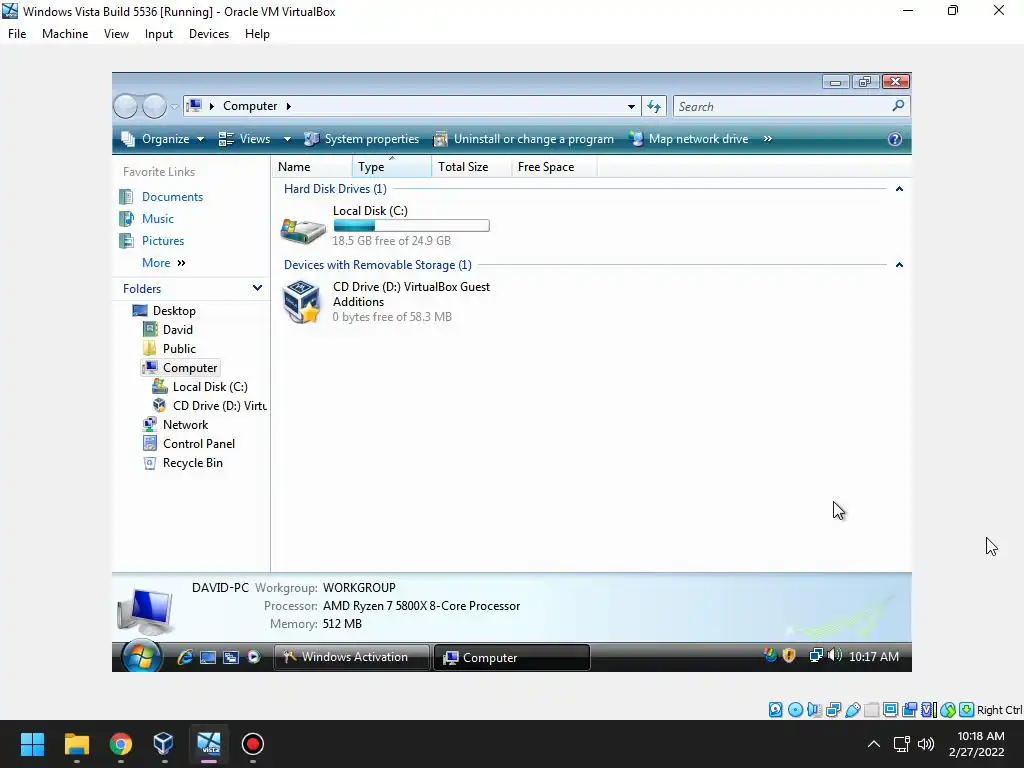
Task: Expand More favorite links
Action: [164, 263]
